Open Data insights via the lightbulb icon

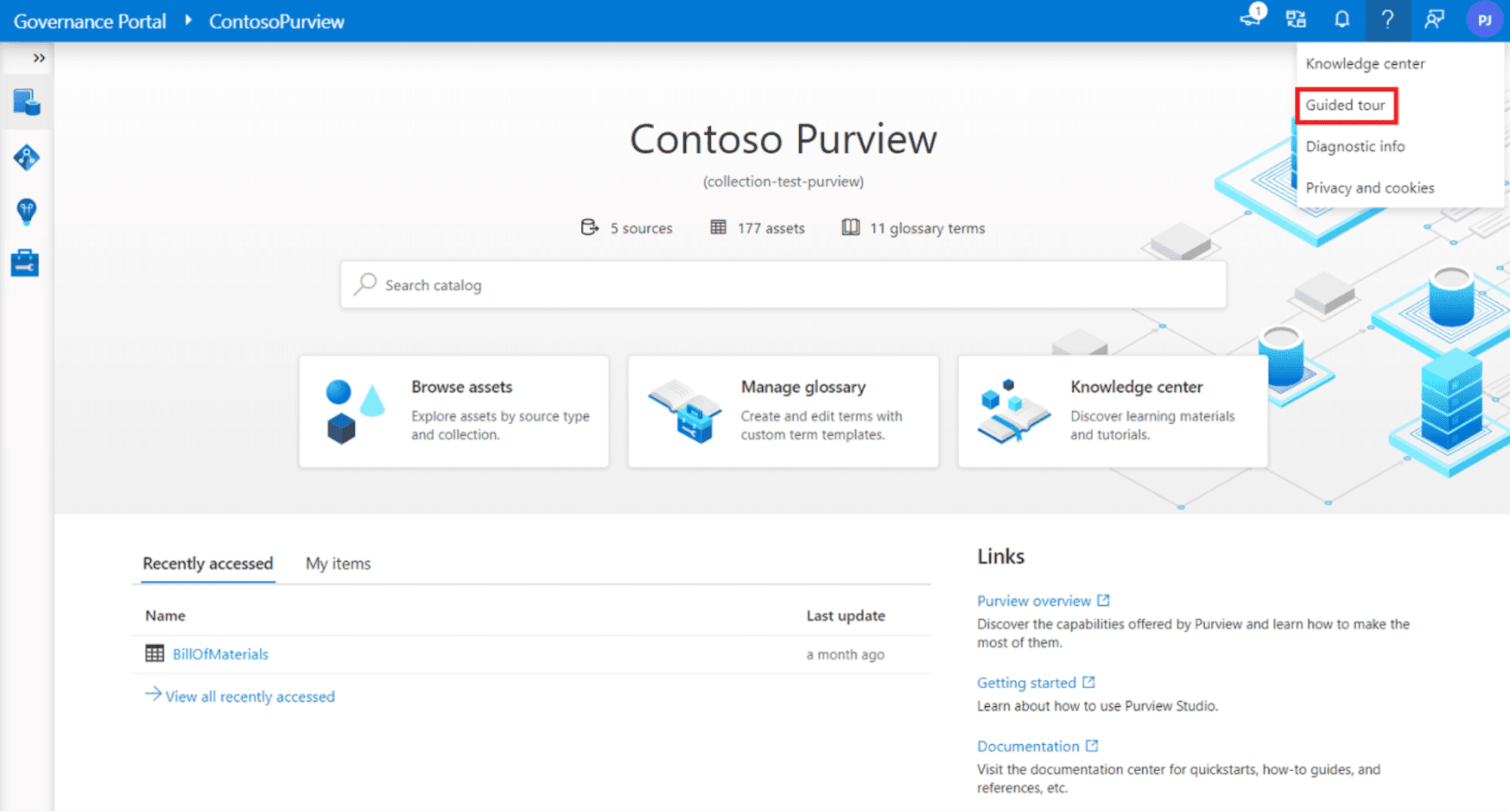26,211
